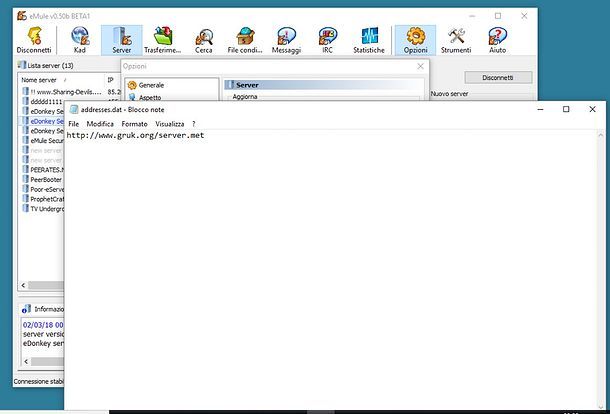Click the Informazioni panel icon
This screenshot has width=610, height=414.
[26, 309]
